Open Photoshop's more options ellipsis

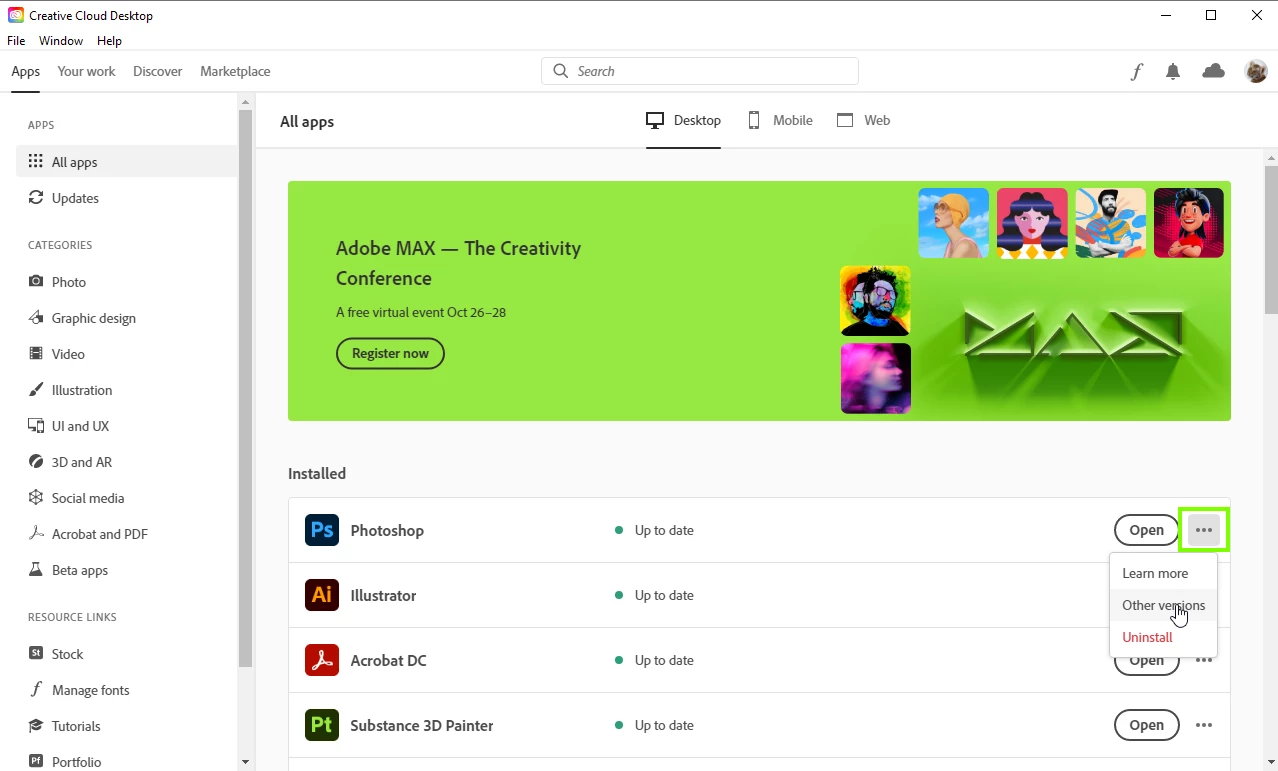[1204, 530]
